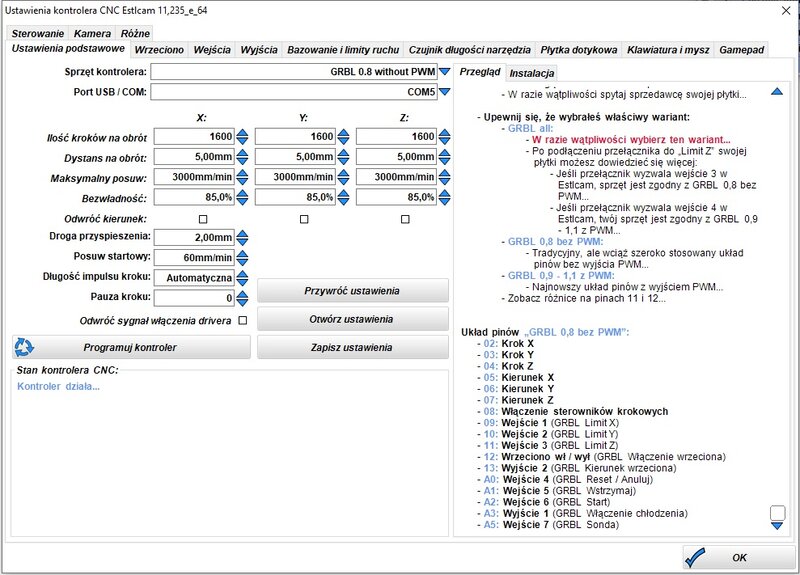Switch to the Różne tab

135,33
